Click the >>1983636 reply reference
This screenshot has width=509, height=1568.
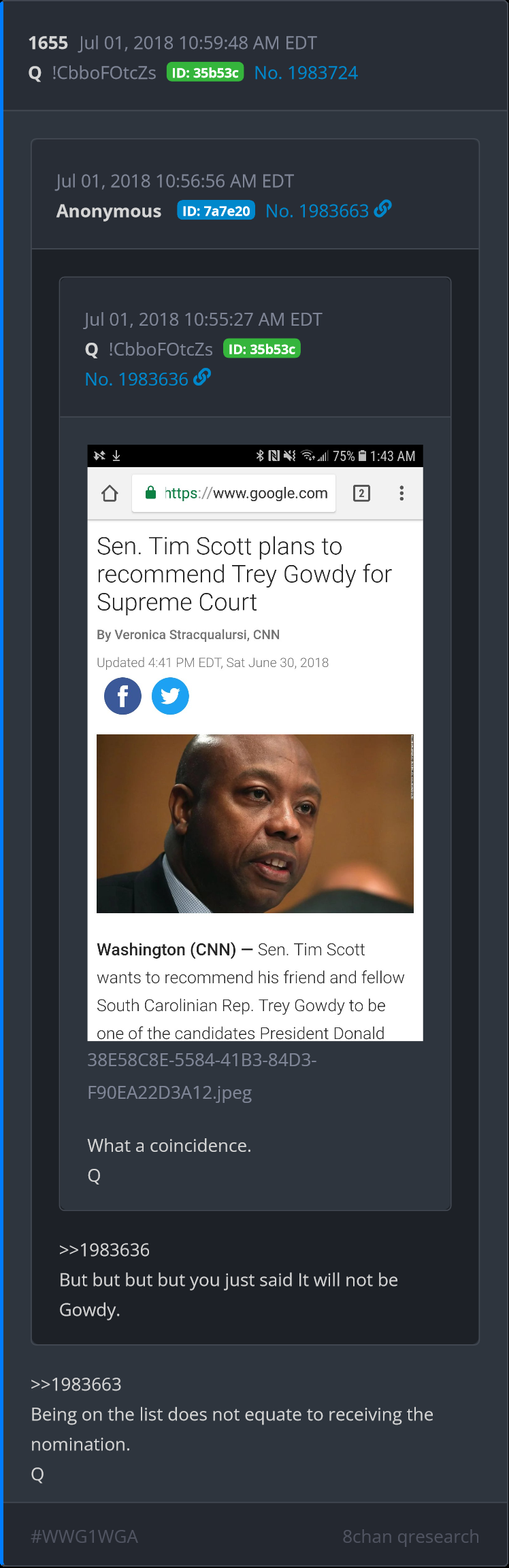(x=104, y=1249)
